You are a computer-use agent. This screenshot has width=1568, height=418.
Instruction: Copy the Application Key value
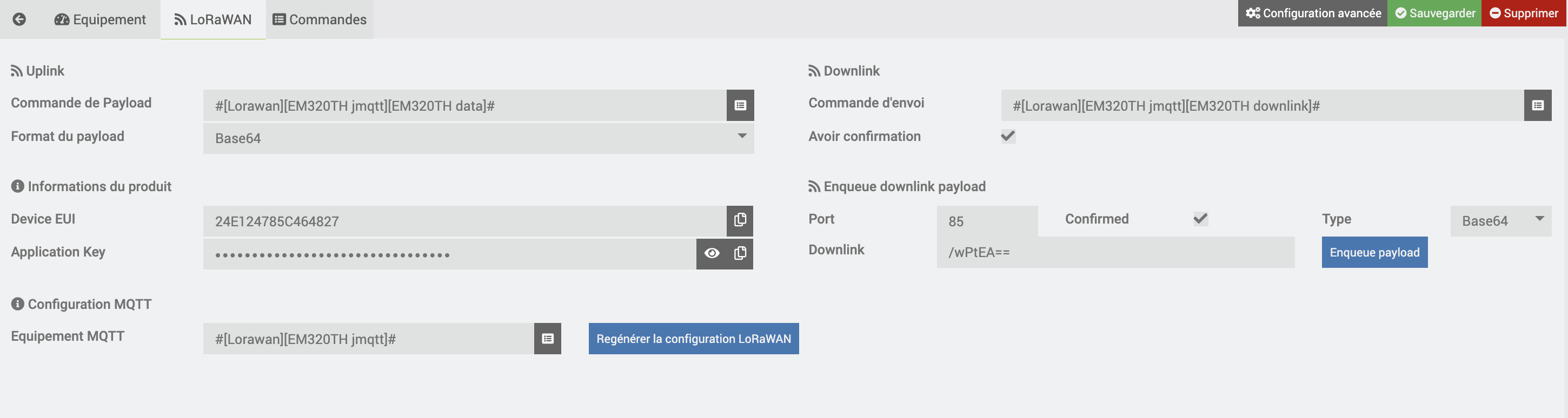coord(740,253)
